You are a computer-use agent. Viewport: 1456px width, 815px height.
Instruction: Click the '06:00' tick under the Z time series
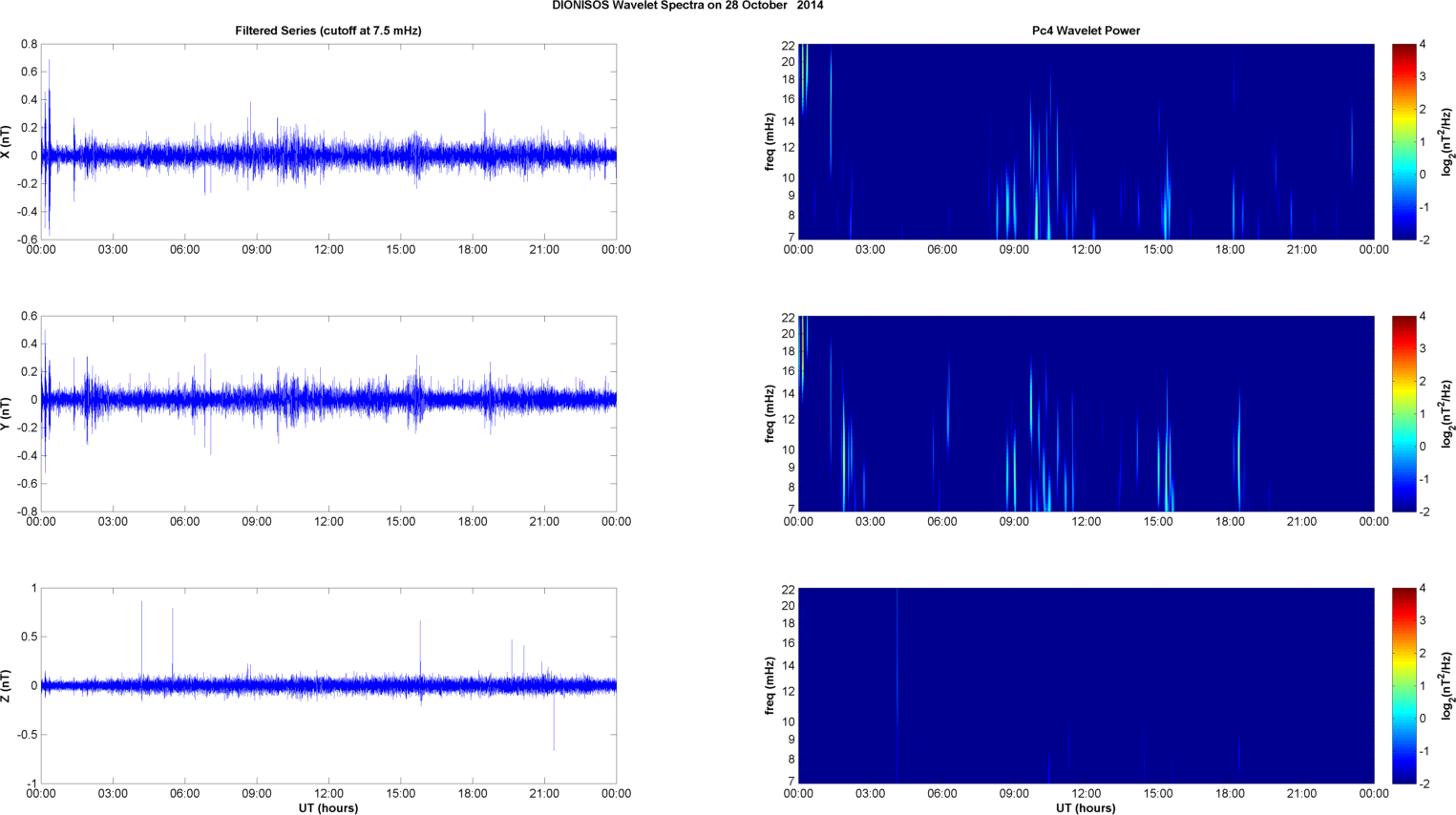pyautogui.click(x=184, y=794)
